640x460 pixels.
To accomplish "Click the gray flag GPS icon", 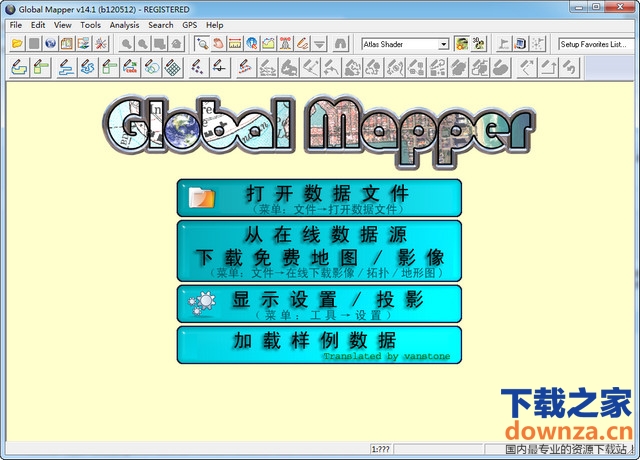I will click(504, 43).
